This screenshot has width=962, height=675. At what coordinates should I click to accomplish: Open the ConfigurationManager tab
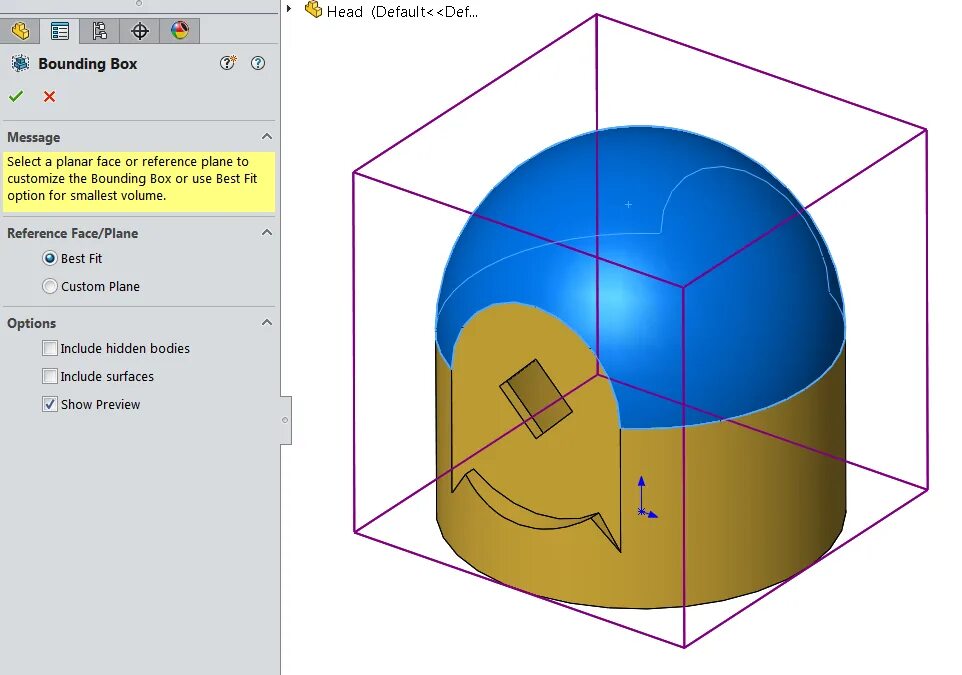pos(99,31)
